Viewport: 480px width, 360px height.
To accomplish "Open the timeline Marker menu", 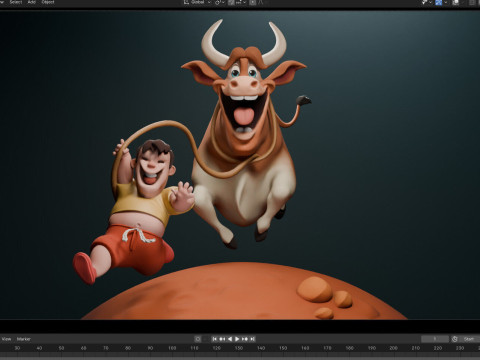I will click(24, 339).
